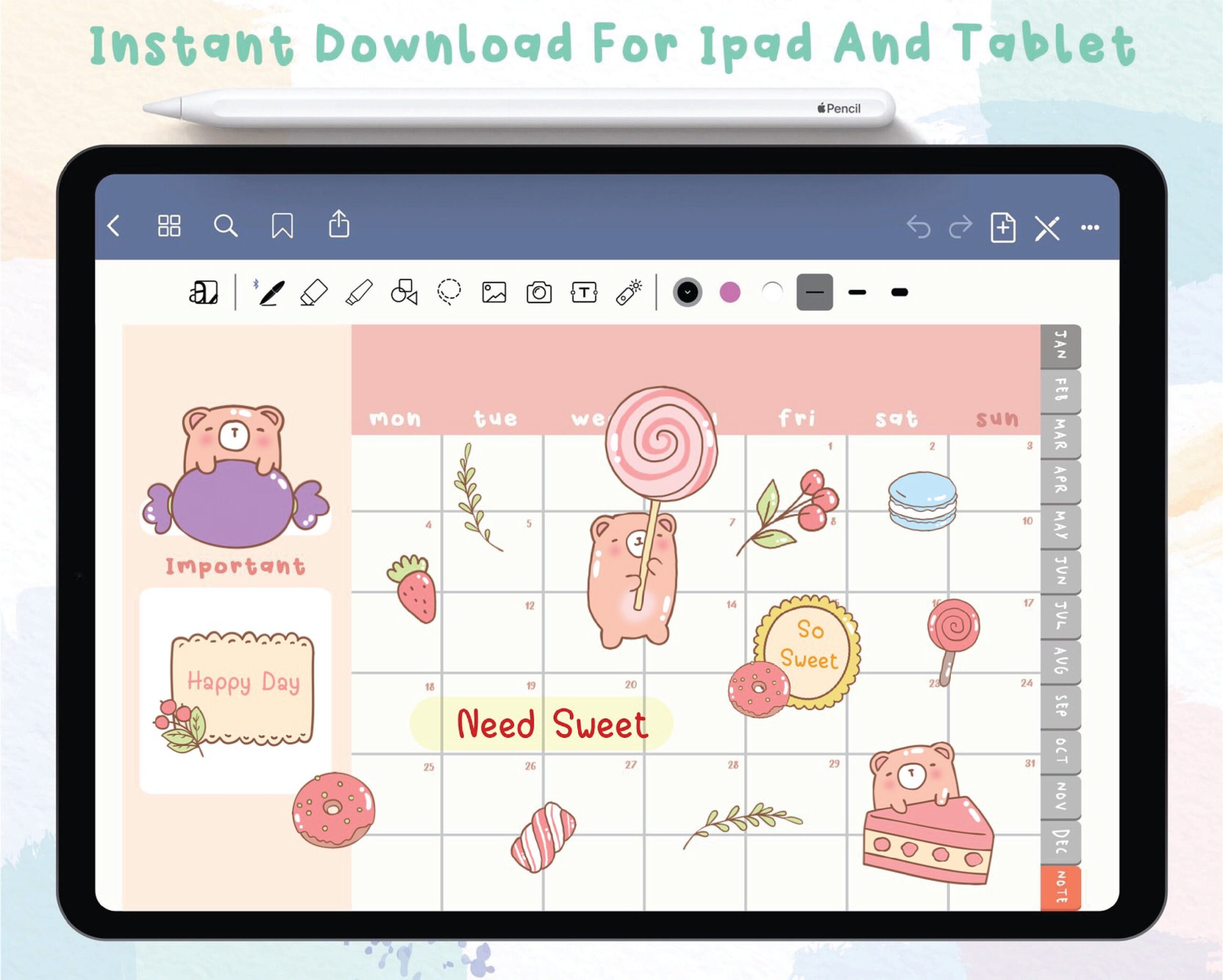The image size is (1223, 980).
Task: Select the medium stroke width option
Action: pyautogui.click(x=857, y=292)
